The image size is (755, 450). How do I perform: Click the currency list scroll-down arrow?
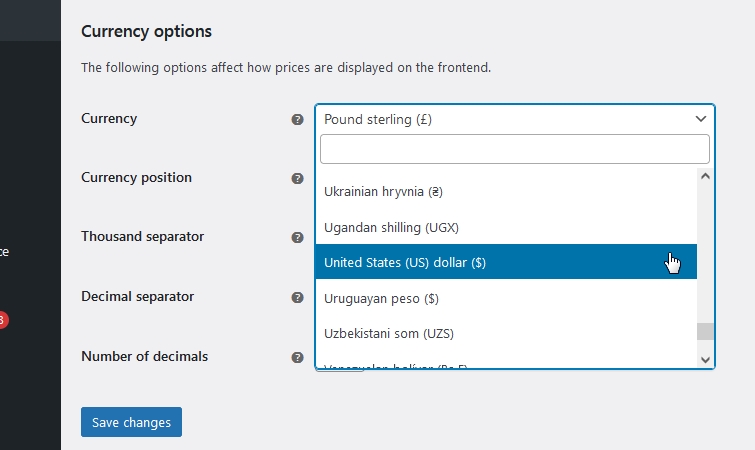705,360
